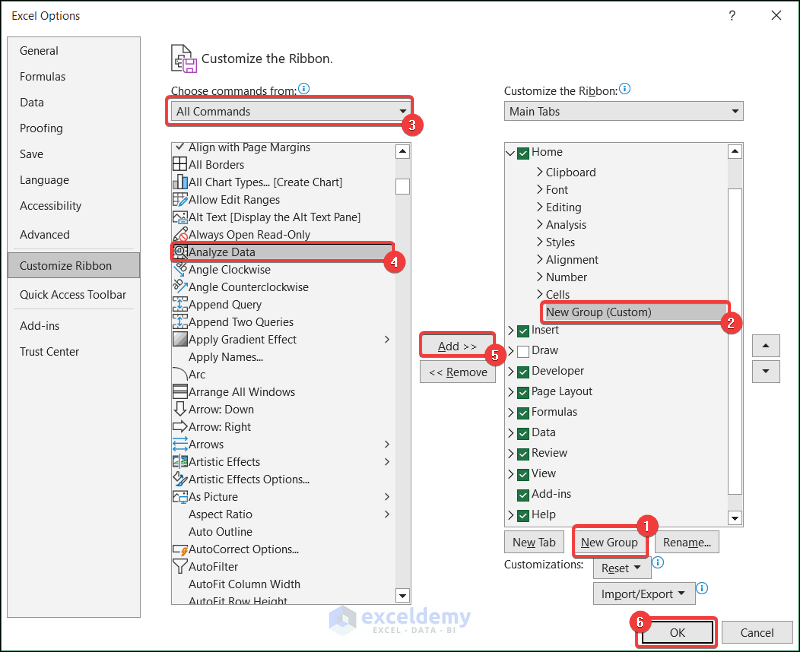Click the Append Two Queries icon
The height and width of the screenshot is (652, 800).
(180, 321)
